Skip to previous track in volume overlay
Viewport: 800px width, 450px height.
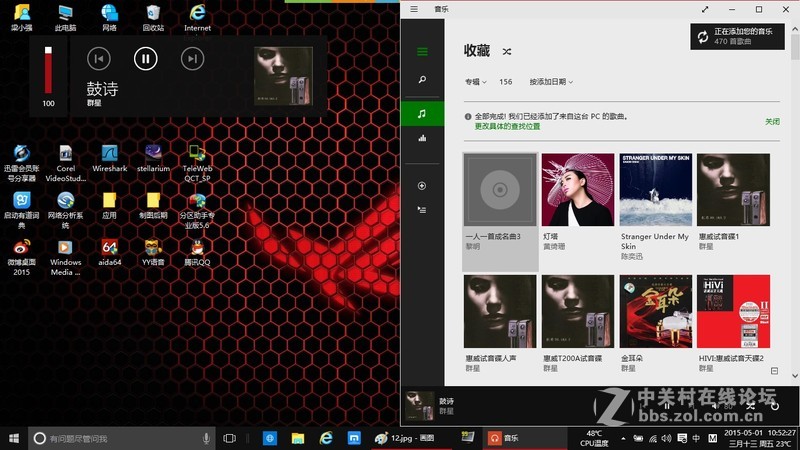pyautogui.click(x=99, y=59)
